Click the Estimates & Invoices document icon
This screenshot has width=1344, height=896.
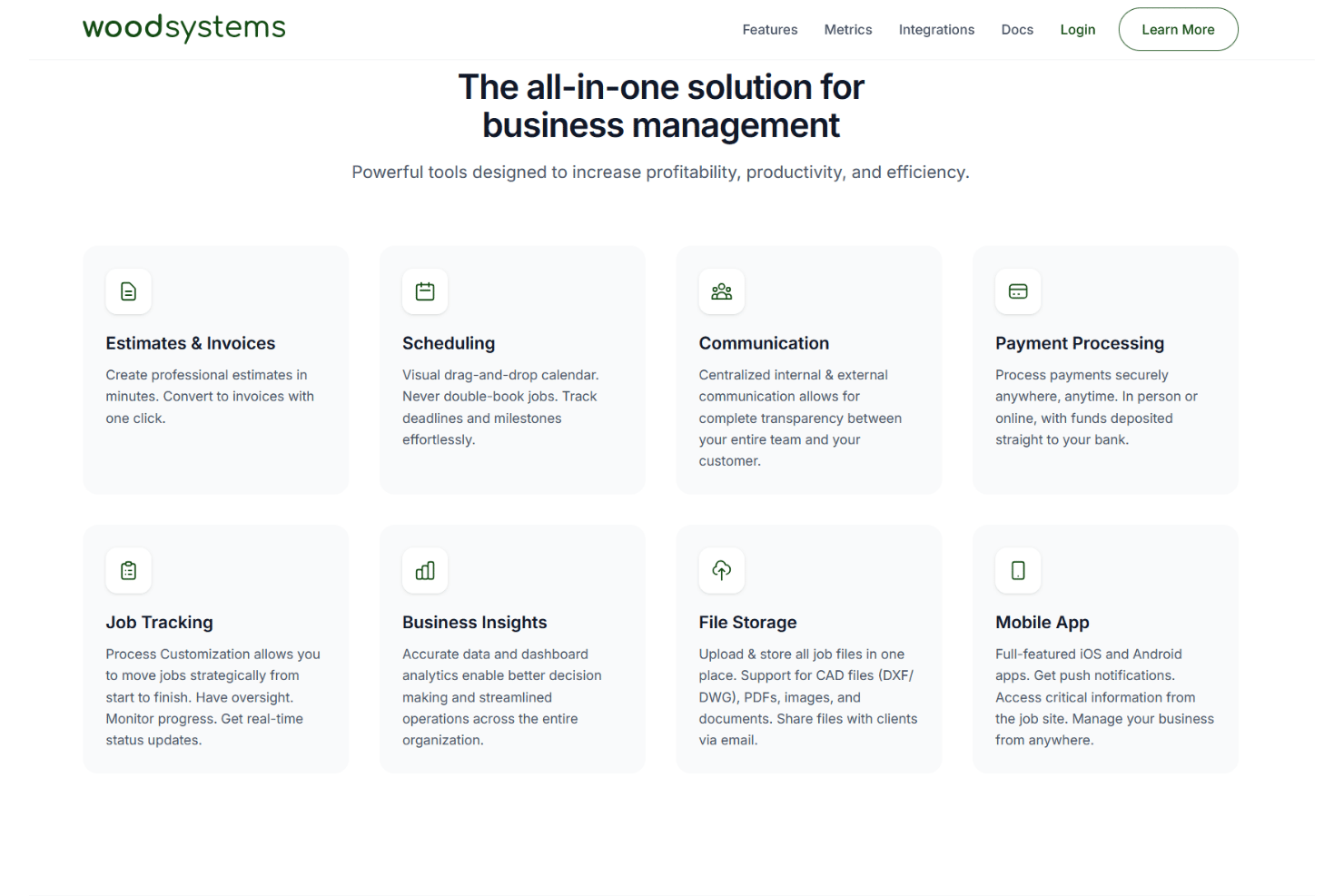point(128,291)
